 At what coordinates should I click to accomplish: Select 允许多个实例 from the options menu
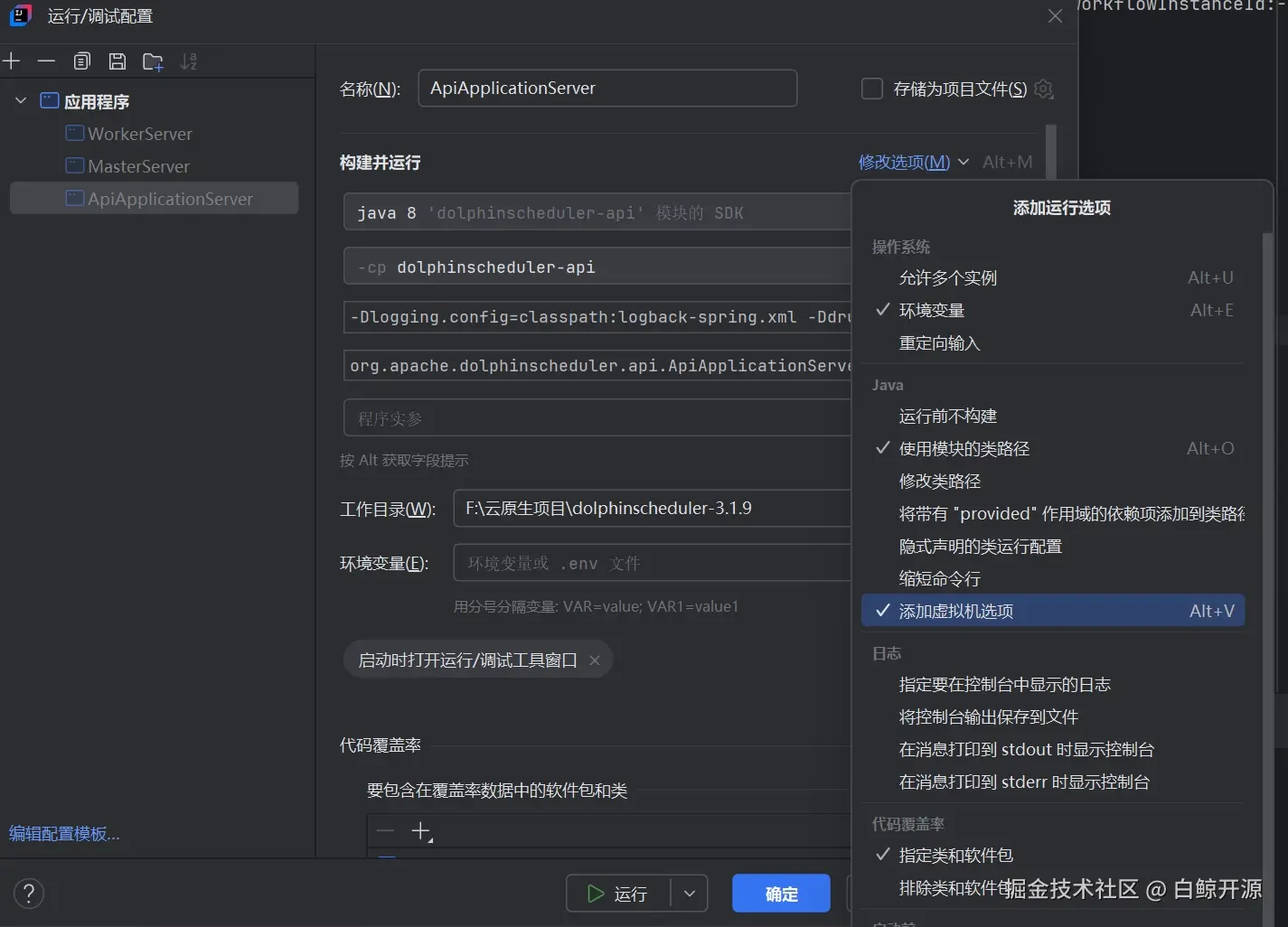1053,277
